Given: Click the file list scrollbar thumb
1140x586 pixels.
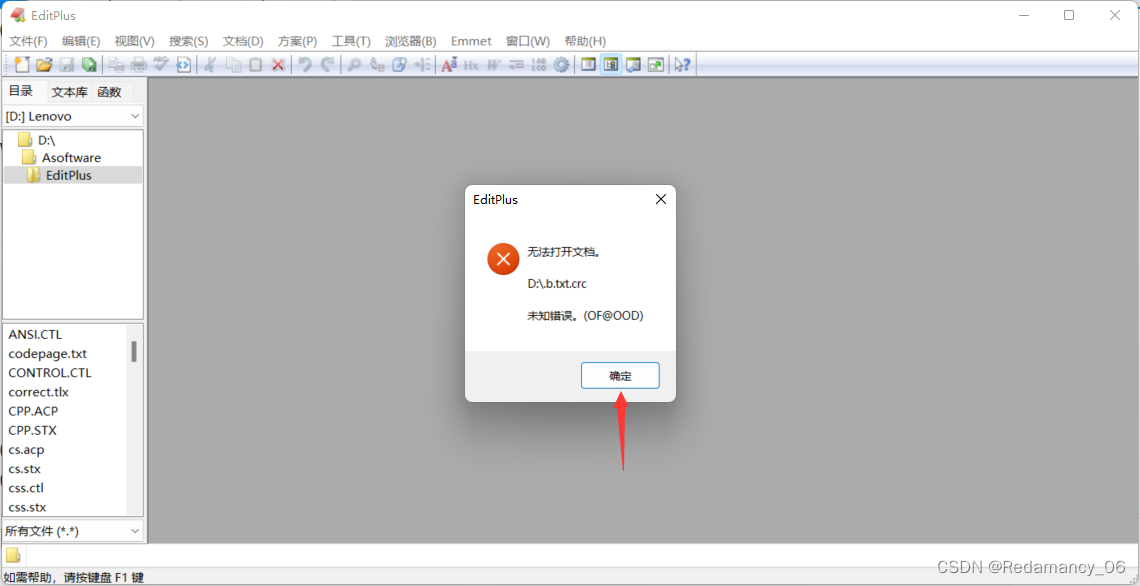Looking at the screenshot, I should point(135,351).
